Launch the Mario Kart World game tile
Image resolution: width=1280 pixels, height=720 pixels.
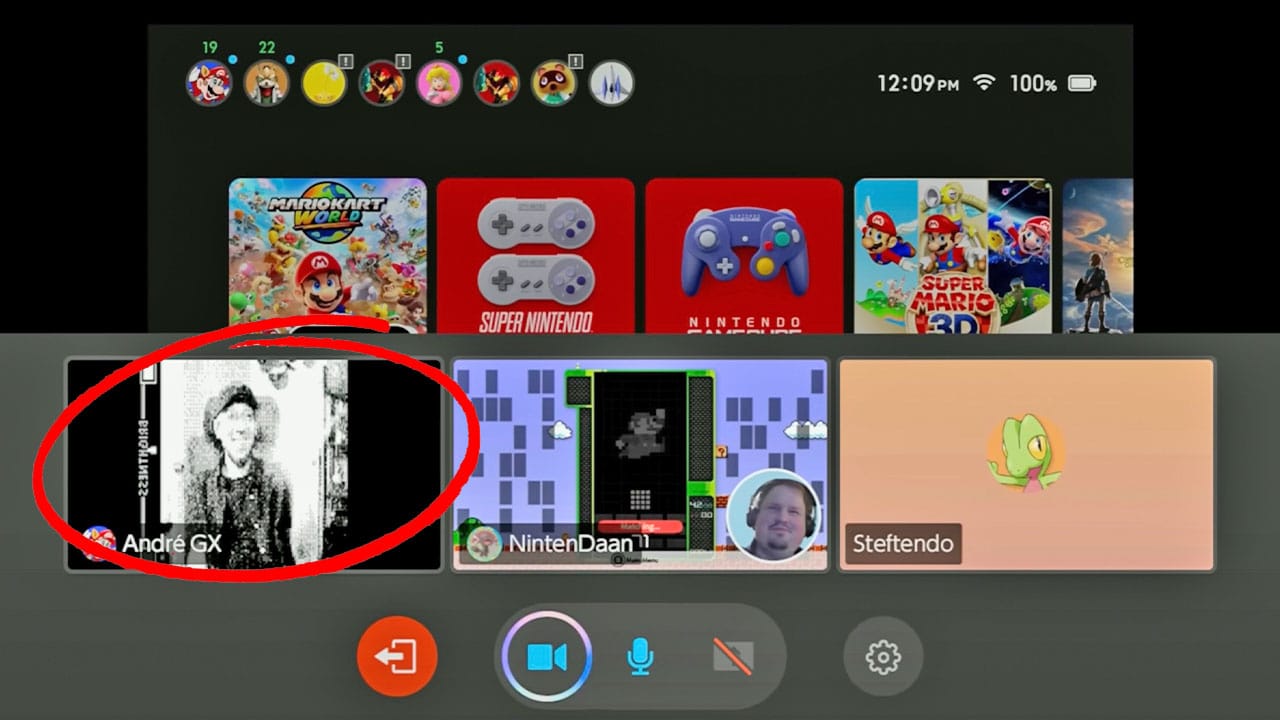click(x=328, y=256)
